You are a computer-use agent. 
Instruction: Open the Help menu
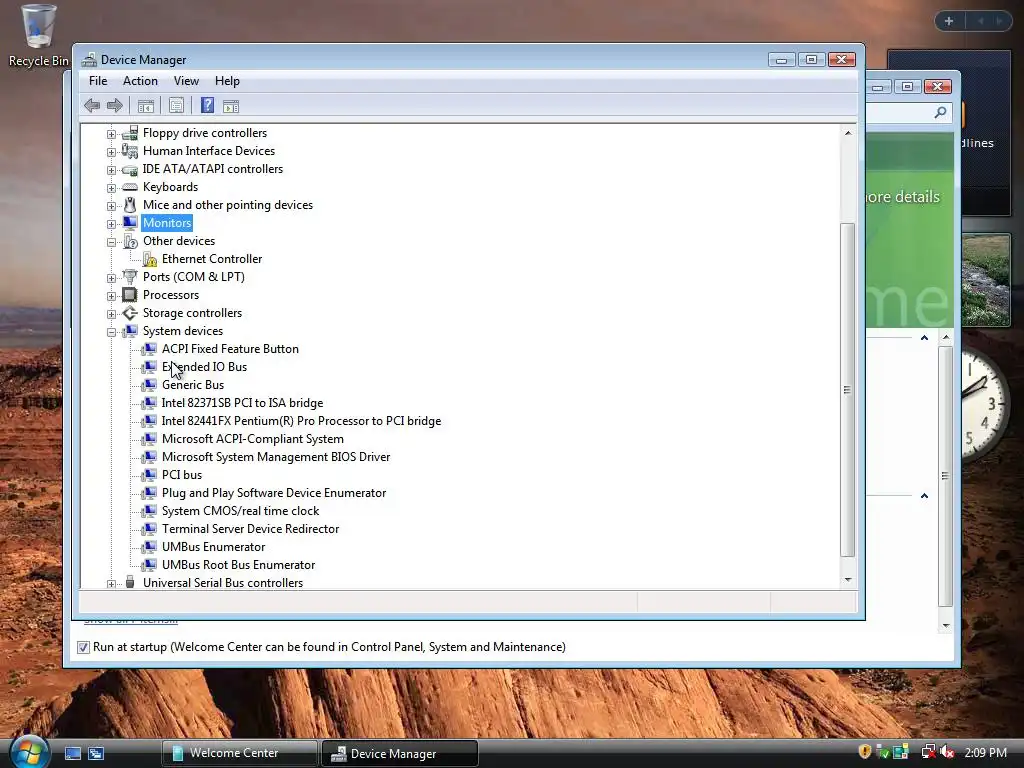(x=227, y=81)
